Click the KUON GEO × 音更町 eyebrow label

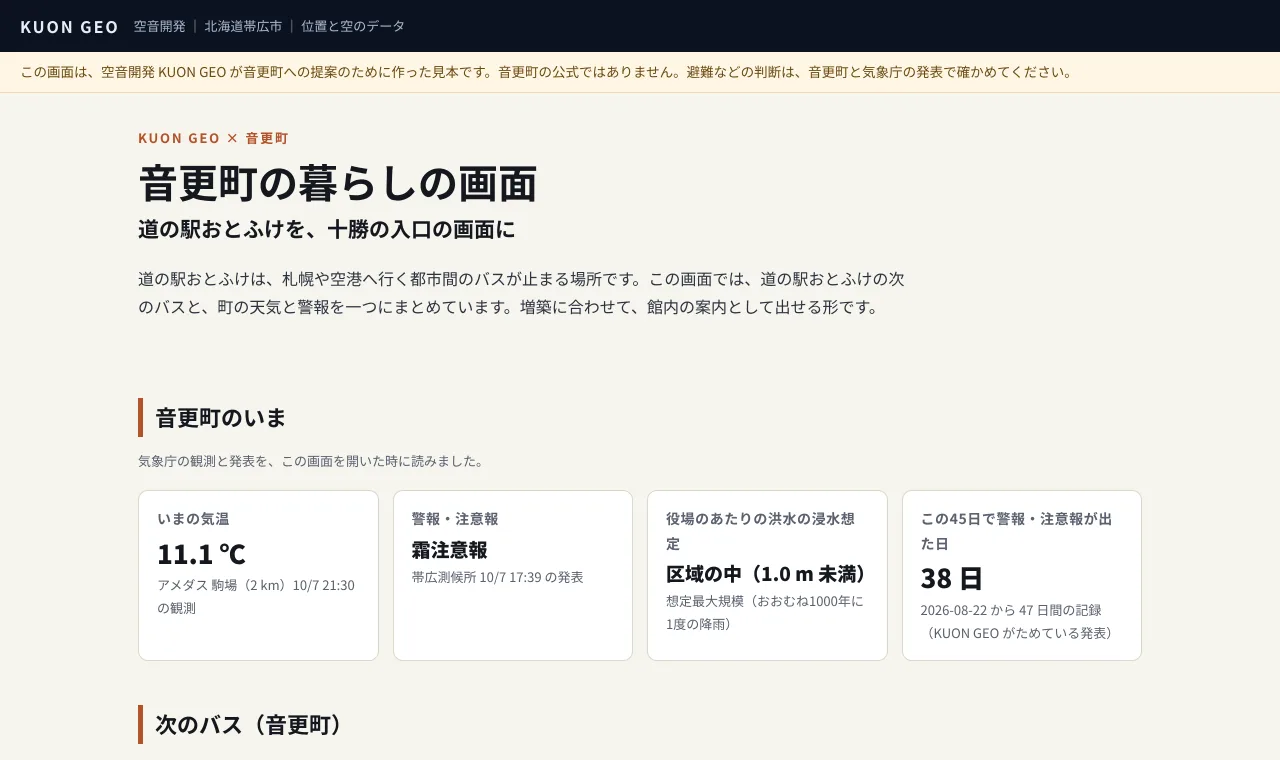pos(214,138)
